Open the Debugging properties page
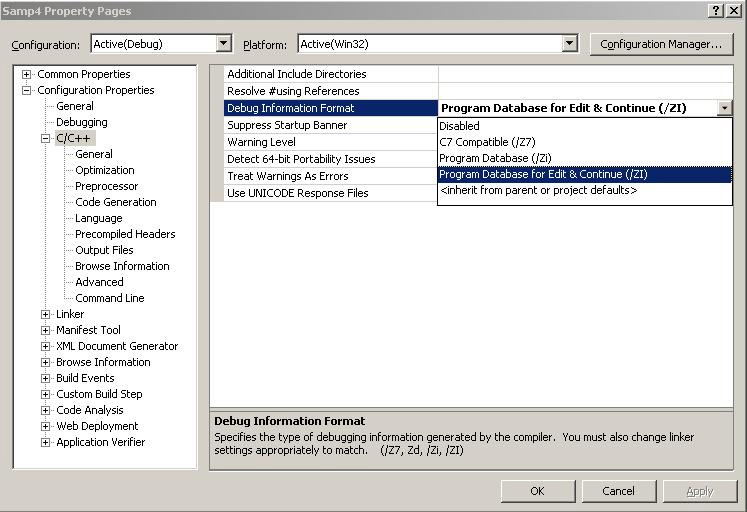The width and height of the screenshot is (747, 512). click(x=82, y=122)
